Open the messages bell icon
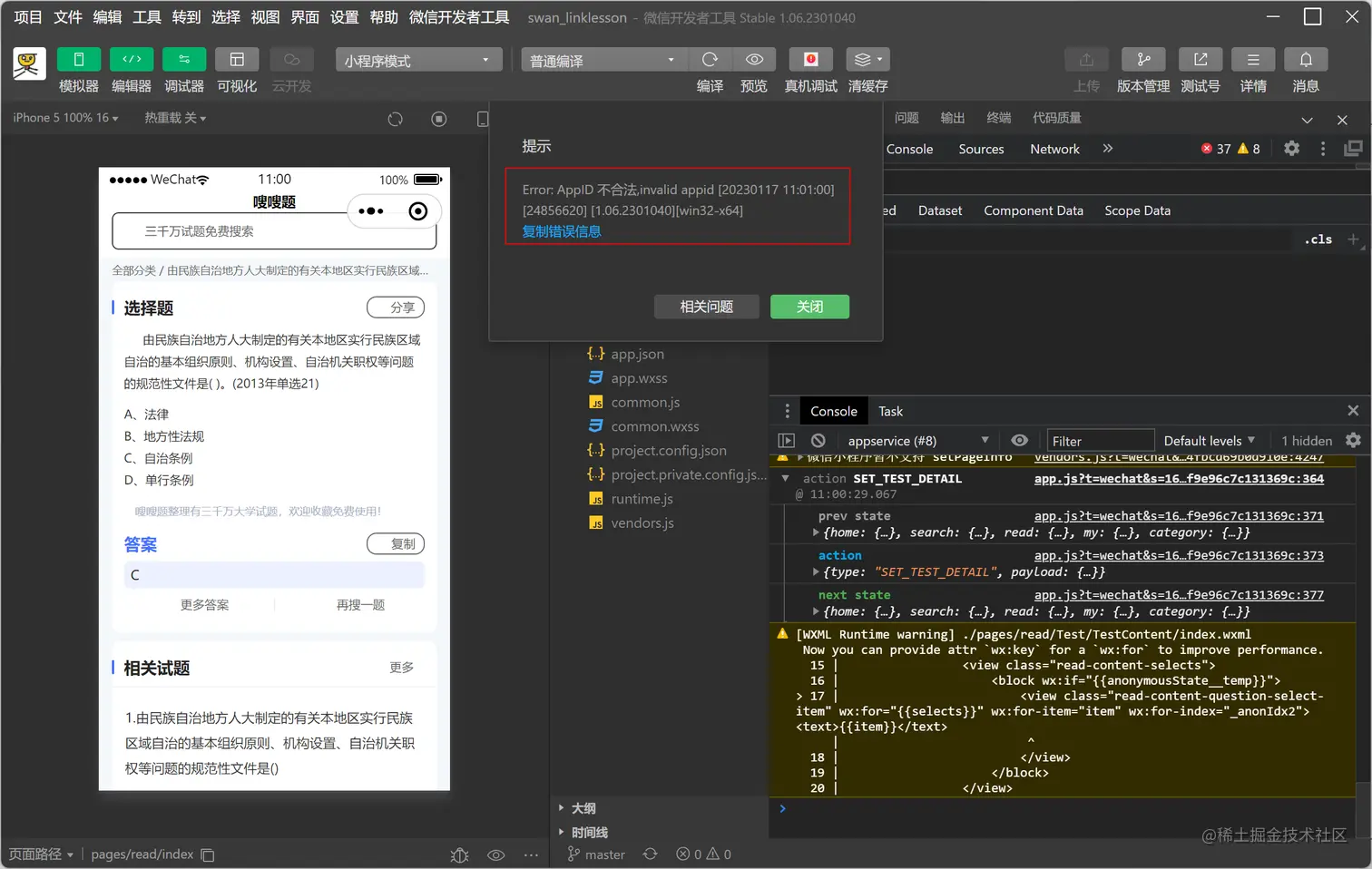 pos(1306,59)
